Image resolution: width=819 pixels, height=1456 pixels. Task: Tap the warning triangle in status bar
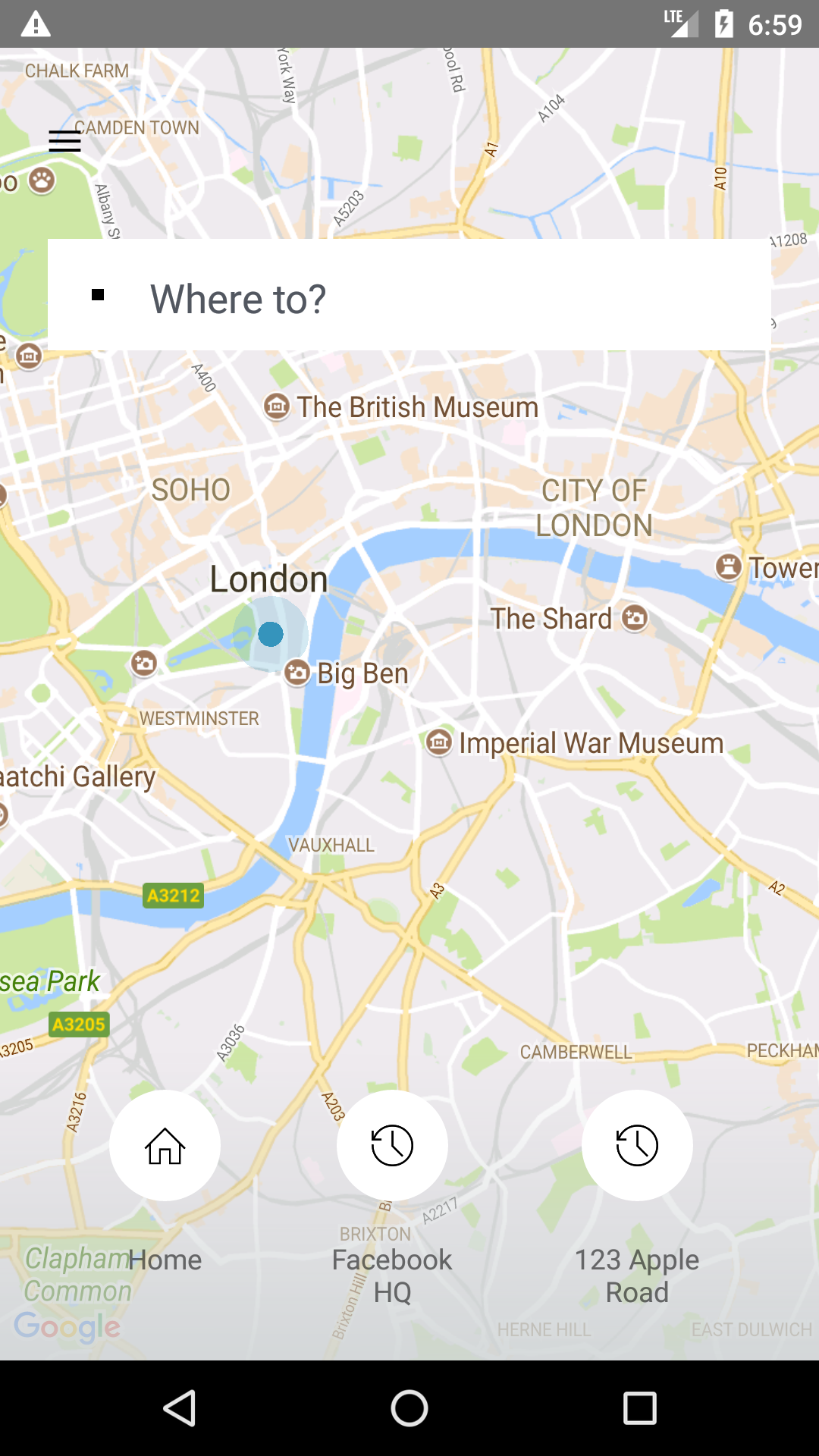tap(36, 24)
